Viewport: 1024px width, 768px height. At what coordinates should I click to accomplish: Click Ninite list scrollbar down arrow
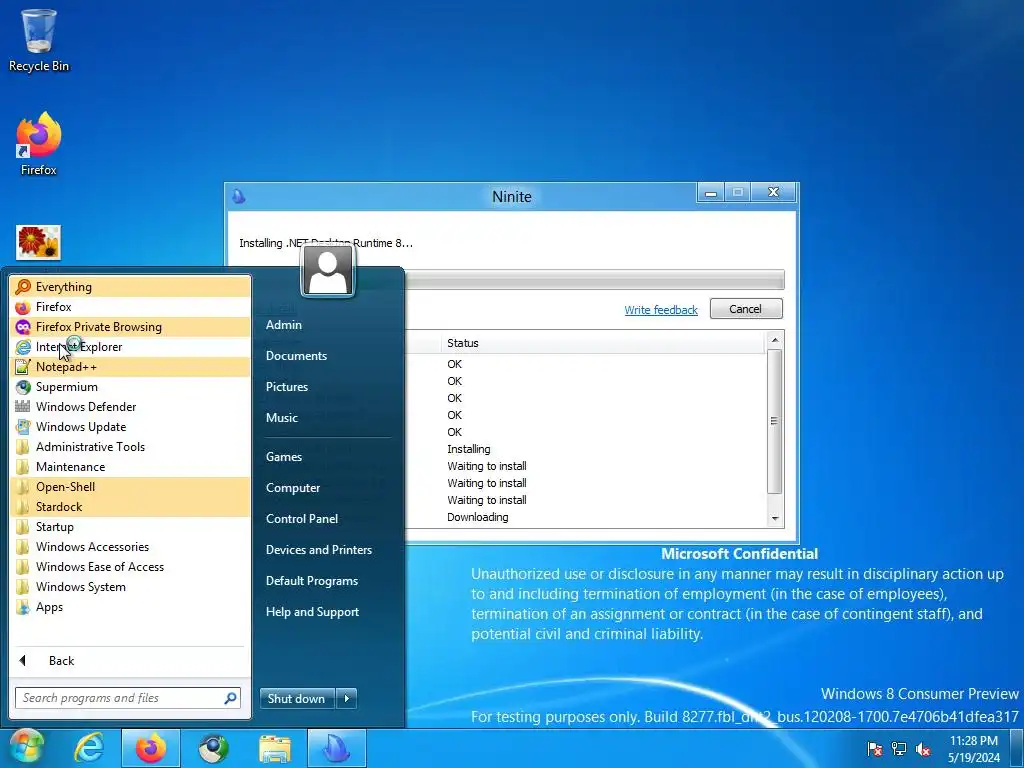point(775,519)
